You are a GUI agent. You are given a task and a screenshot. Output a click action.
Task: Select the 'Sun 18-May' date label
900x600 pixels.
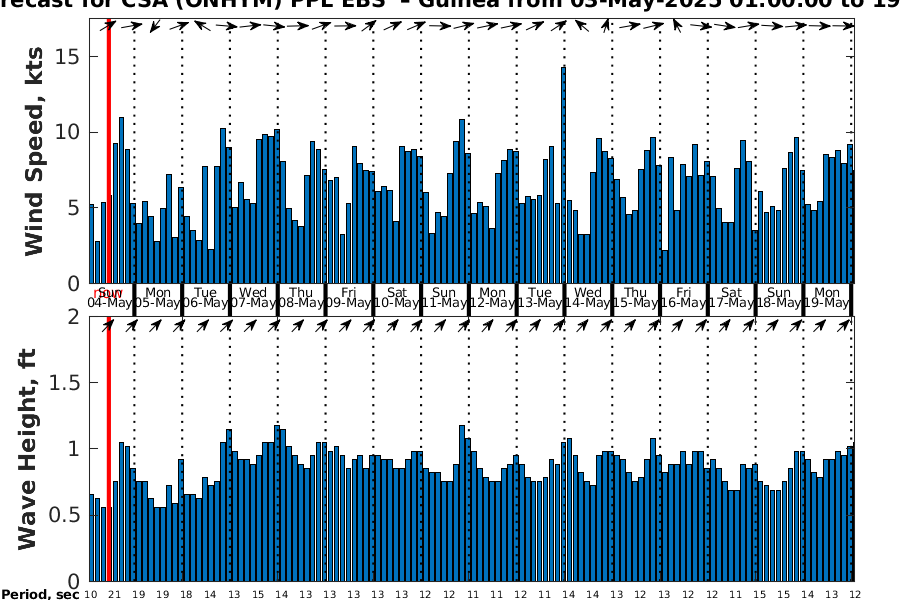click(x=779, y=298)
